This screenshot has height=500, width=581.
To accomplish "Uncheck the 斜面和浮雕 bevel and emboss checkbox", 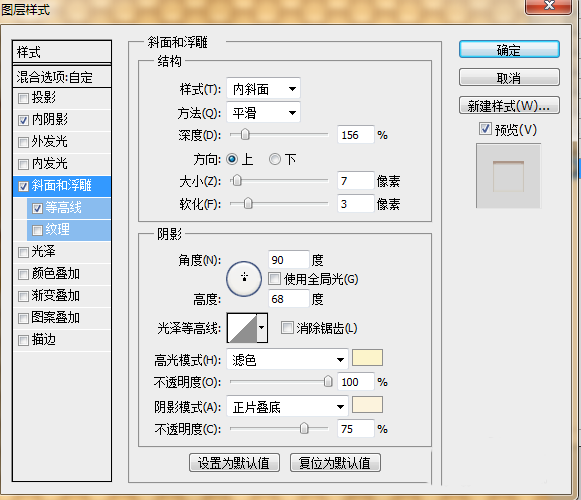I will [x=23, y=186].
